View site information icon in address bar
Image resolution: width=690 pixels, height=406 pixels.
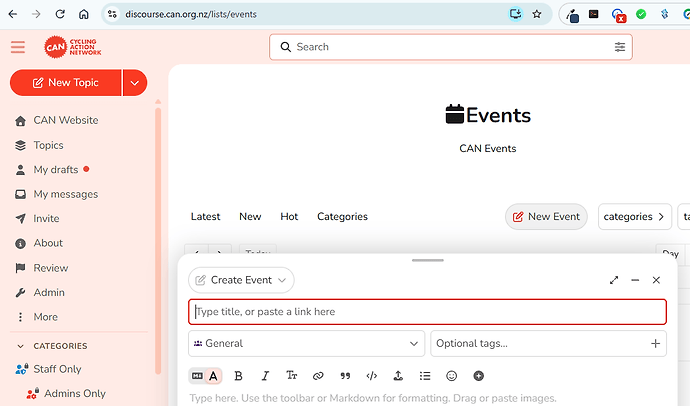point(113,14)
